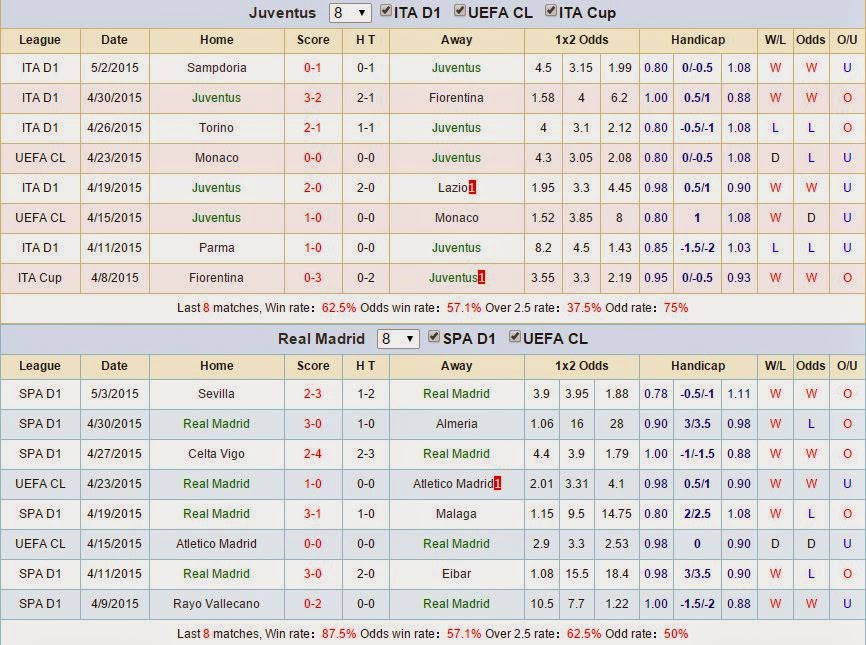Viewport: 866px width, 645px height.
Task: Click Almeria away team
Action: (456, 424)
